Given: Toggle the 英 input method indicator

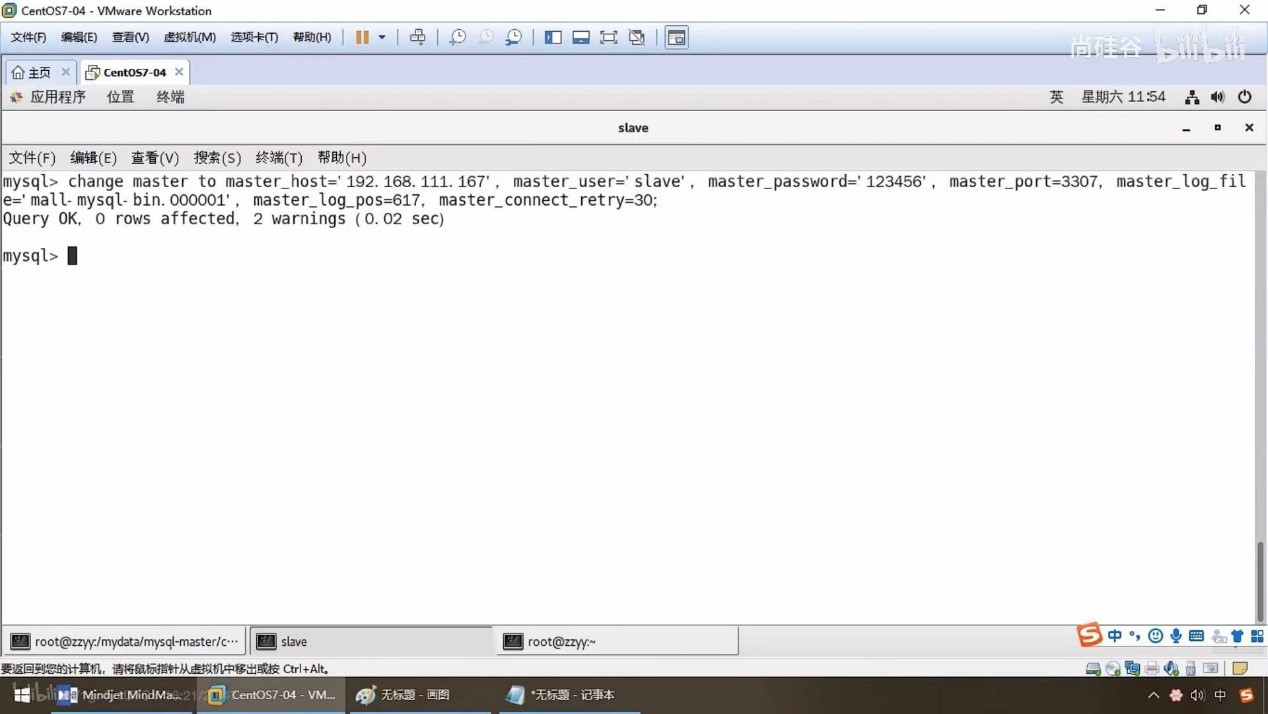Looking at the screenshot, I should [x=1056, y=96].
